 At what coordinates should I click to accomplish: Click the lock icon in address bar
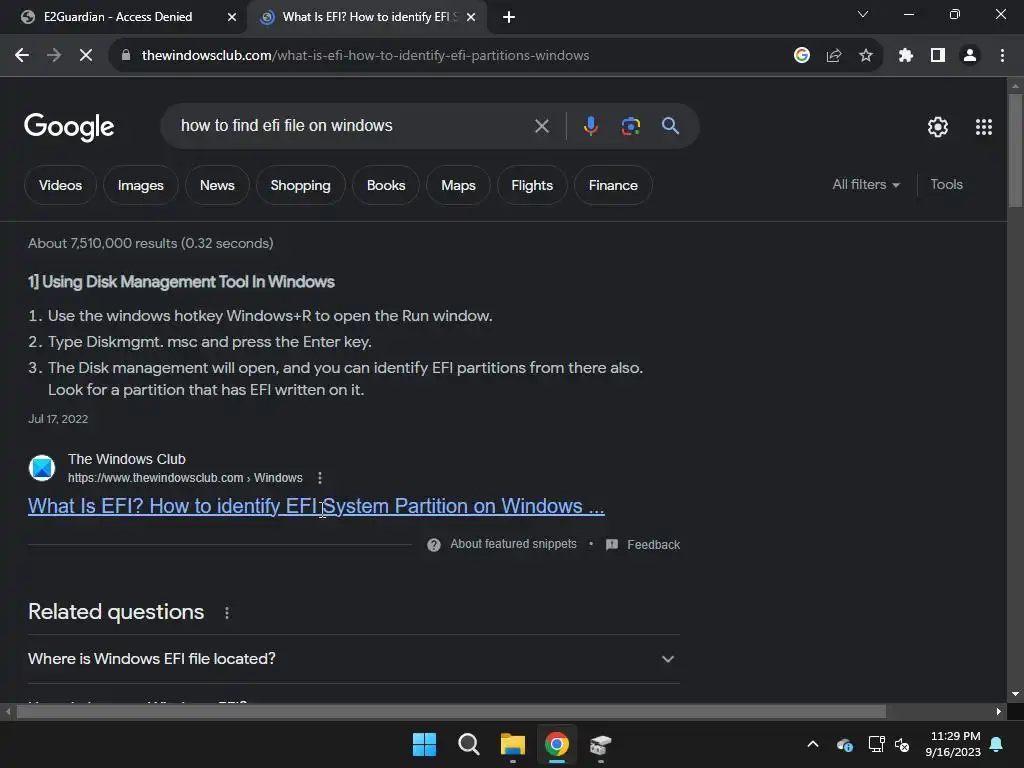(x=125, y=56)
